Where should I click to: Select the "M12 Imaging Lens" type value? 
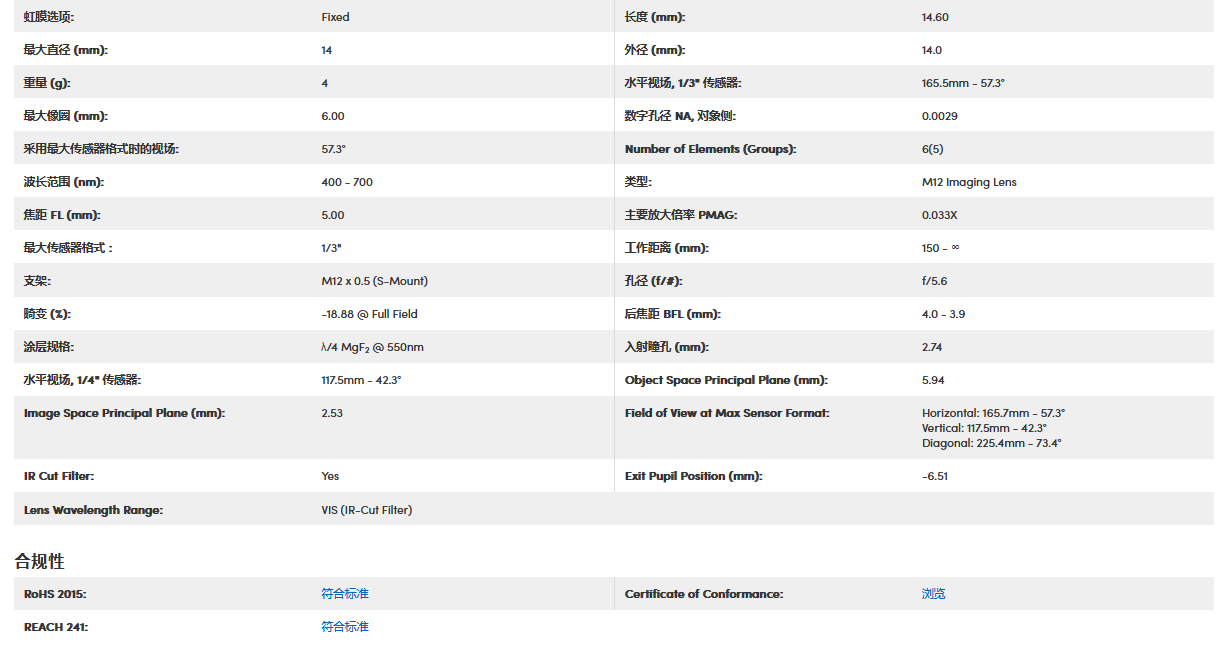968,182
